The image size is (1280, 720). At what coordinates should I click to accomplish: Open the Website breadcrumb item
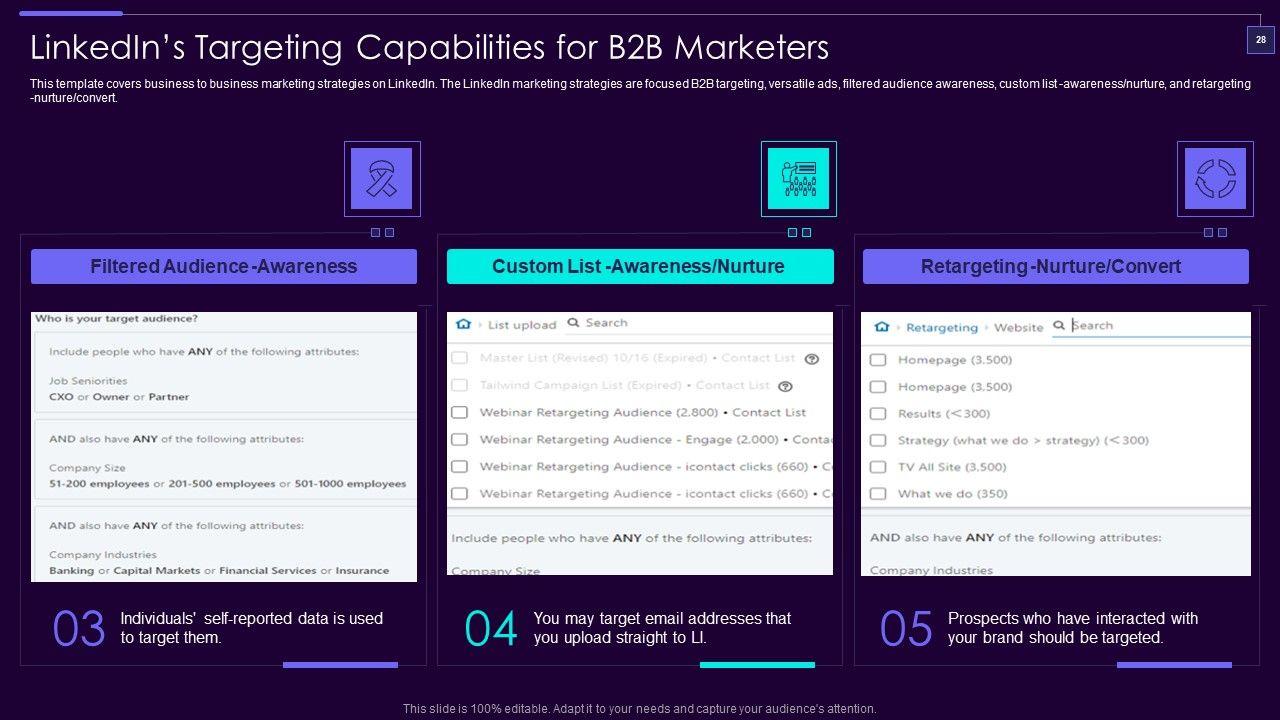(x=1018, y=327)
